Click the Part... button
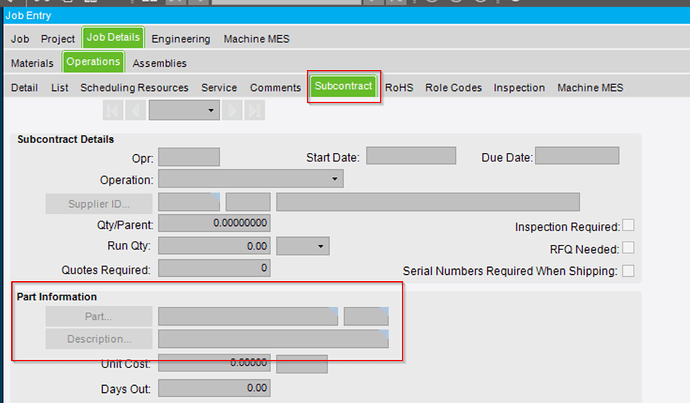 pos(99,316)
